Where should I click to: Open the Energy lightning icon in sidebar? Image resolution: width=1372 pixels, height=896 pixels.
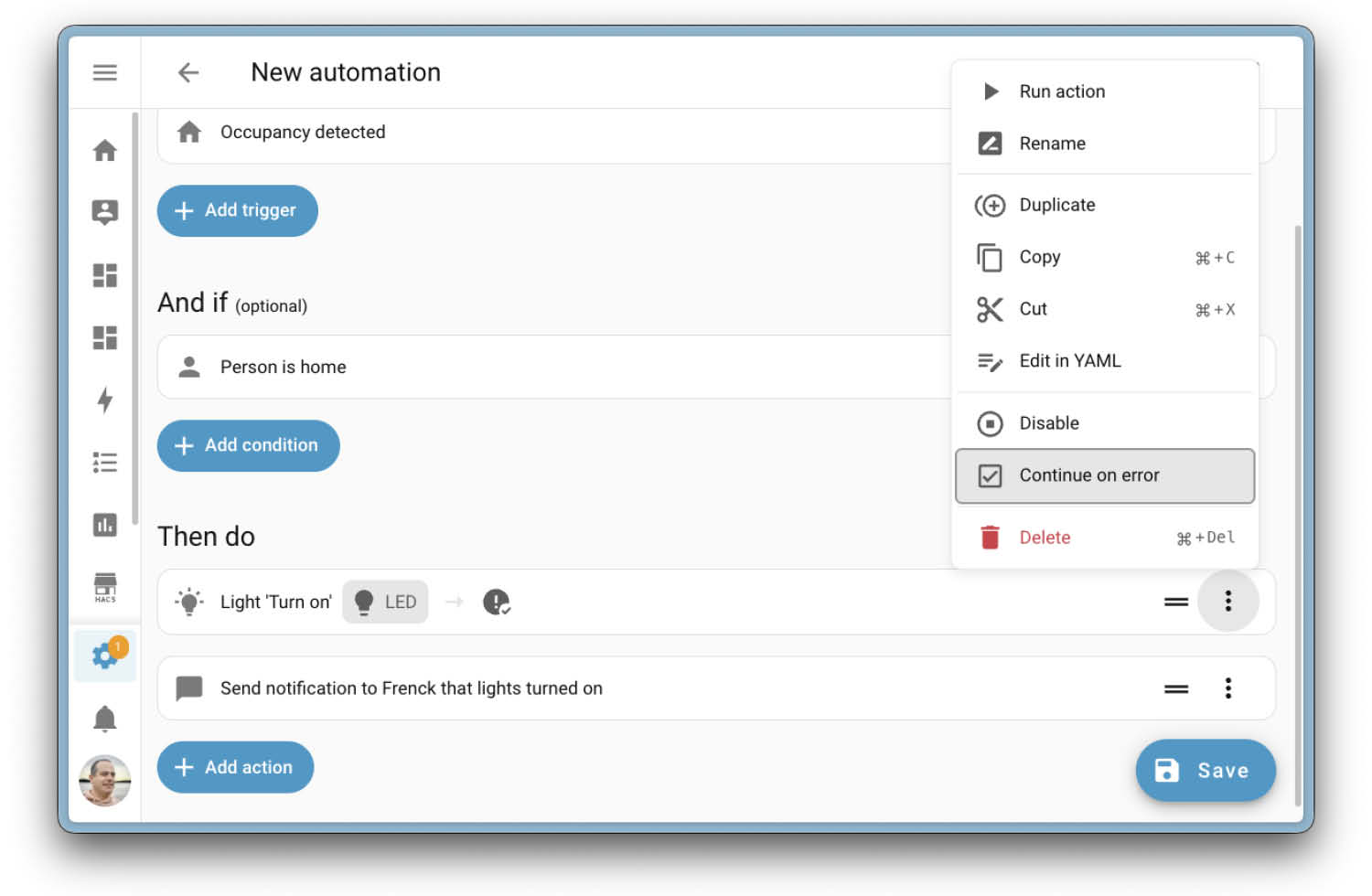(105, 400)
